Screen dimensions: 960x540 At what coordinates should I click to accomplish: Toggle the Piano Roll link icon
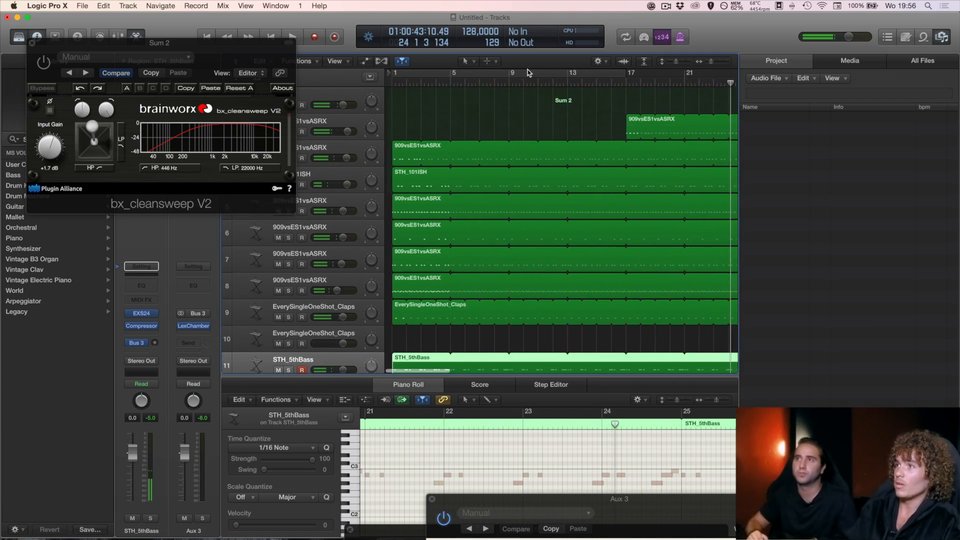pyautogui.click(x=442, y=400)
